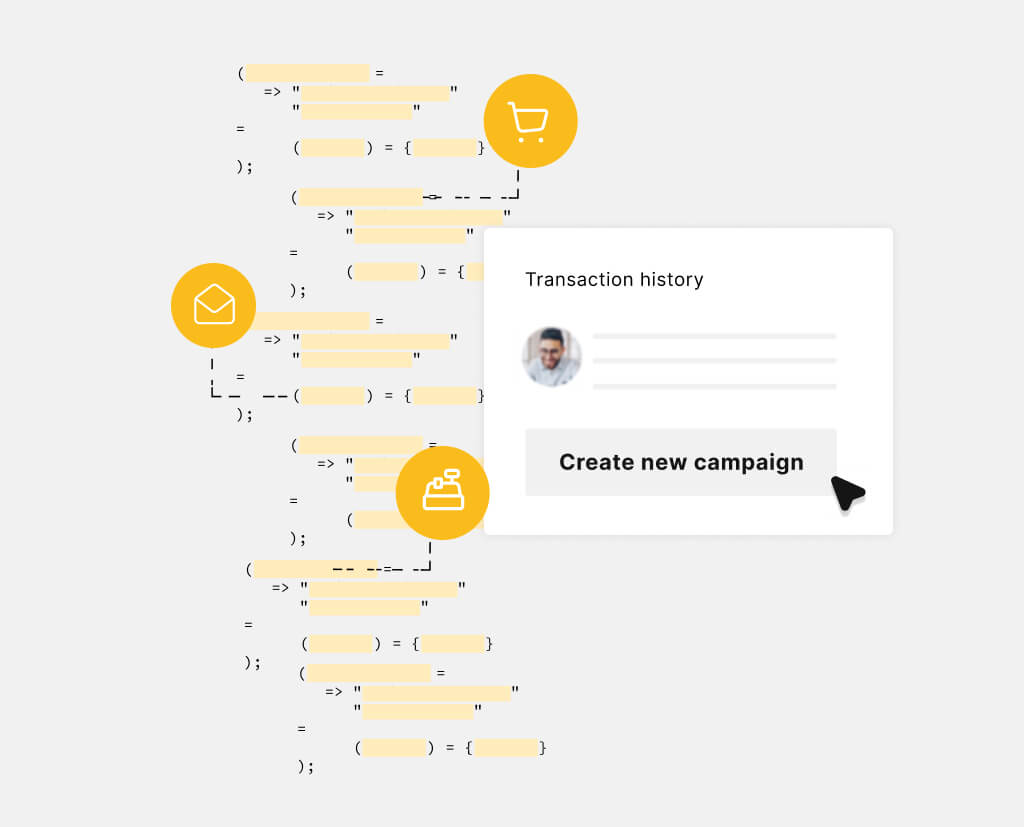Select the open envelope mail icon
1024x827 pixels.
(x=214, y=305)
